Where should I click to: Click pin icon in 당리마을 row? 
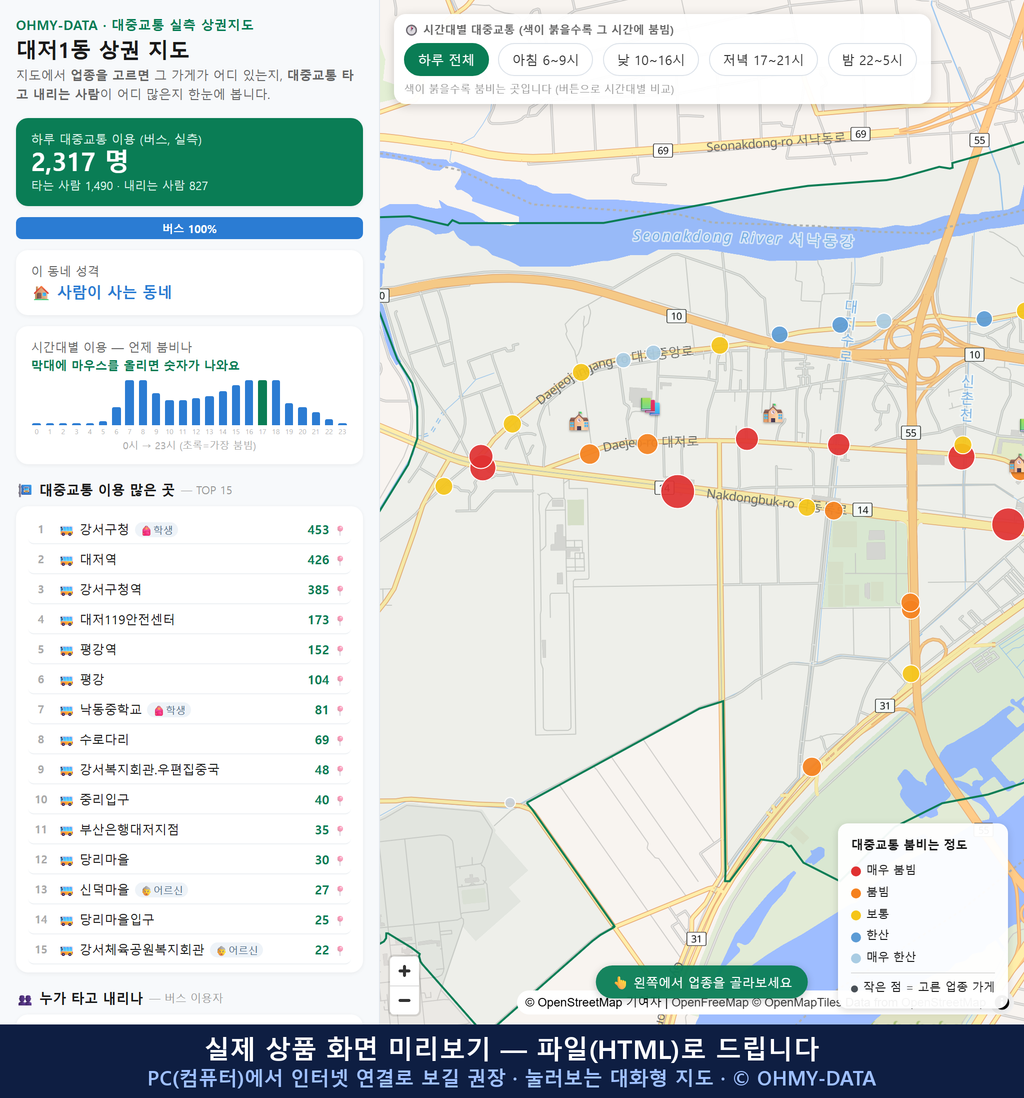click(340, 860)
